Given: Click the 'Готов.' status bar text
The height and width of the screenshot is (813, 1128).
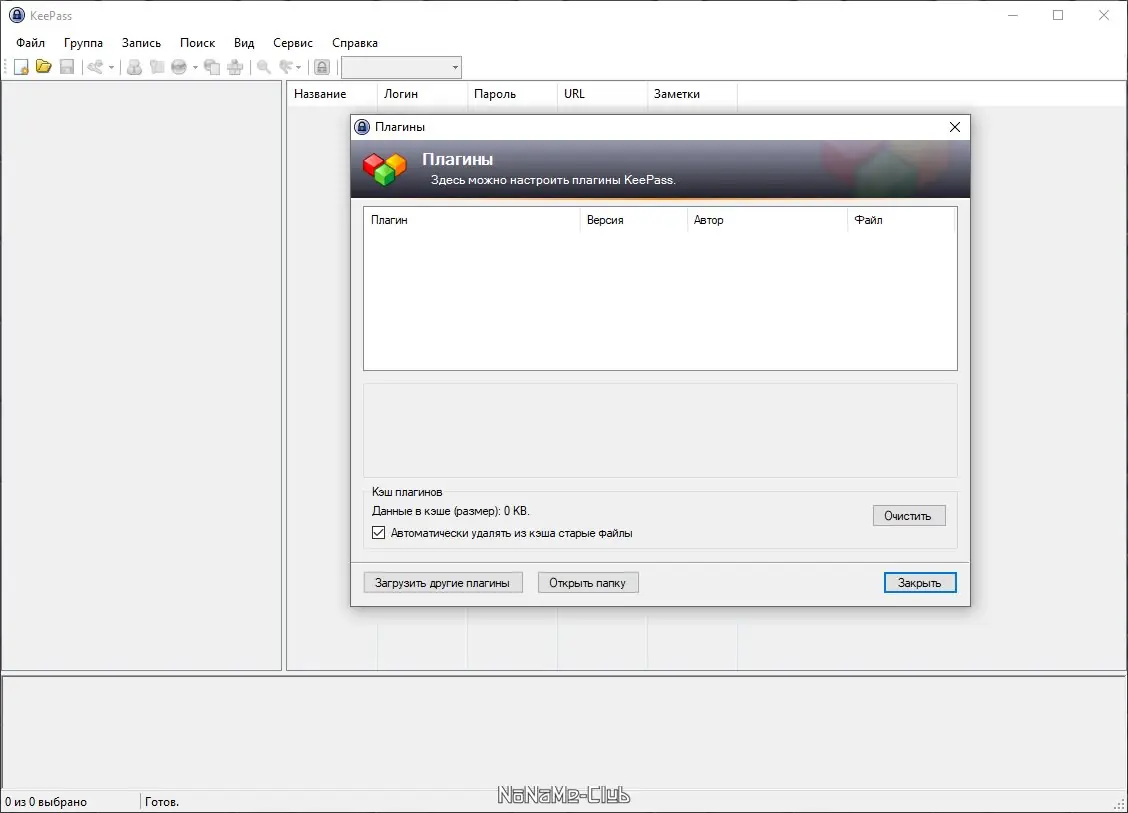Looking at the screenshot, I should 162,801.
